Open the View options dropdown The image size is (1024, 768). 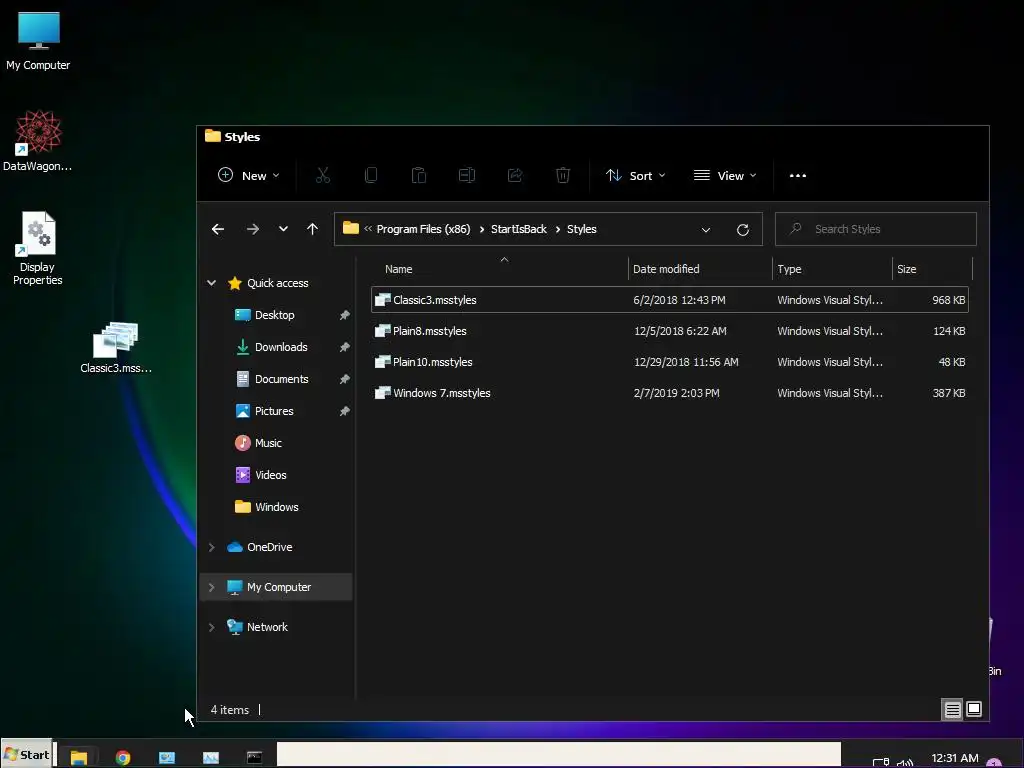coord(725,176)
